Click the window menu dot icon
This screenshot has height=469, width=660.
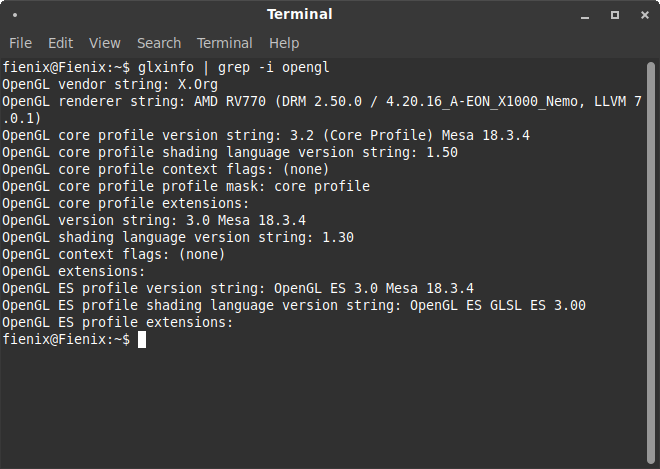point(16,15)
